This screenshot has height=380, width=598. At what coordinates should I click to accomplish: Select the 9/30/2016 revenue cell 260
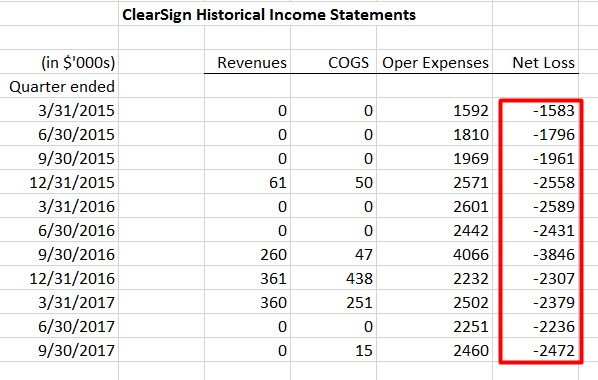click(x=248, y=254)
